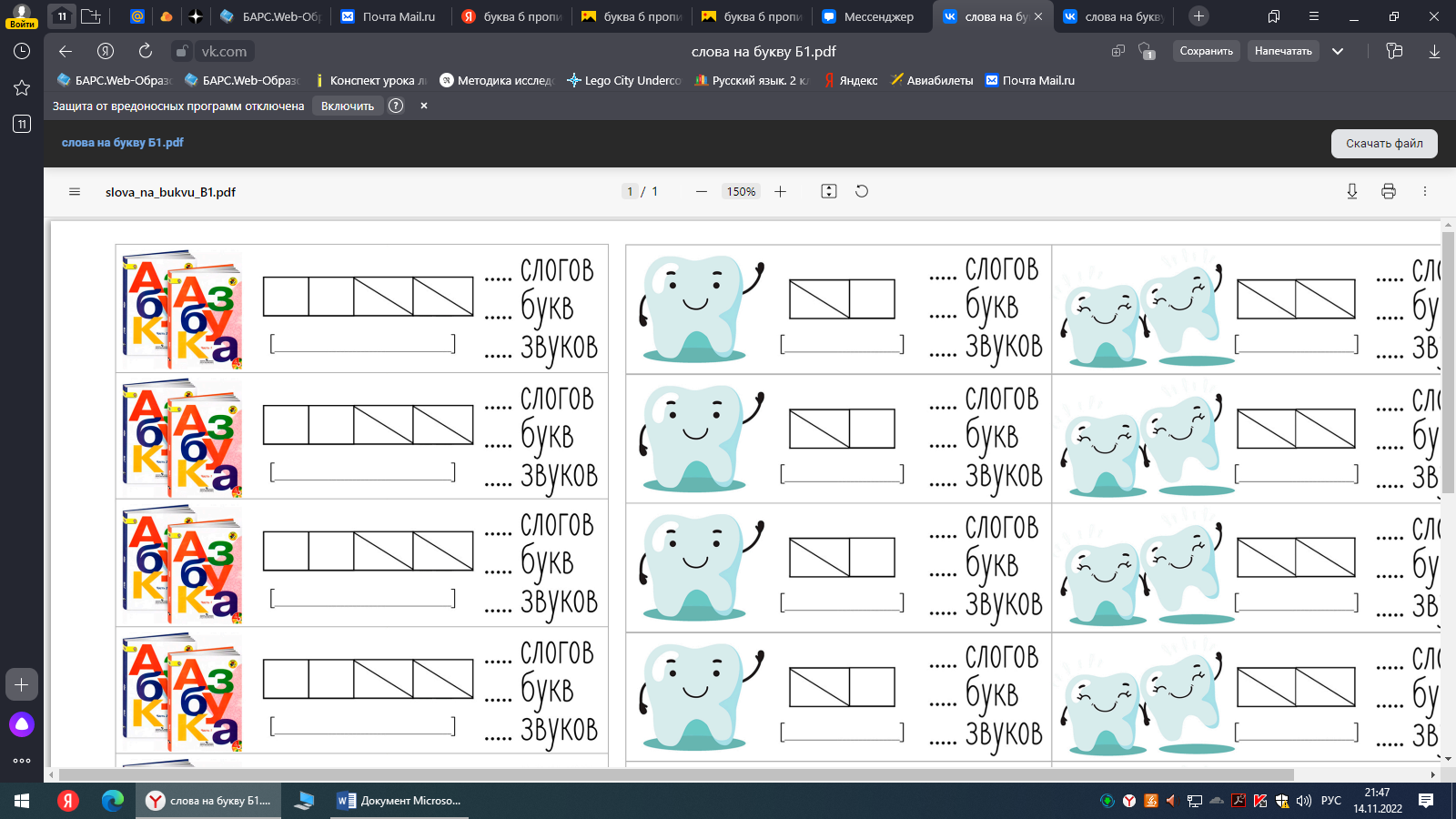The image size is (1456, 819).
Task: Go back with the browser arrow
Action: (x=66, y=51)
